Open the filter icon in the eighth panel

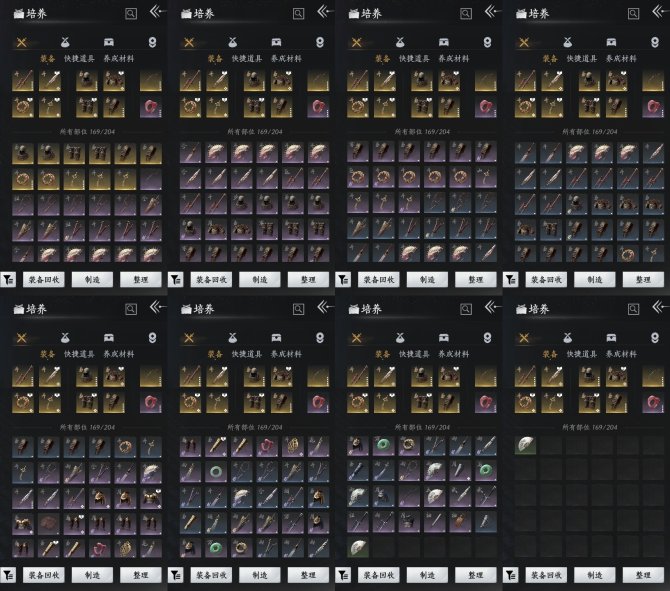tap(510, 575)
